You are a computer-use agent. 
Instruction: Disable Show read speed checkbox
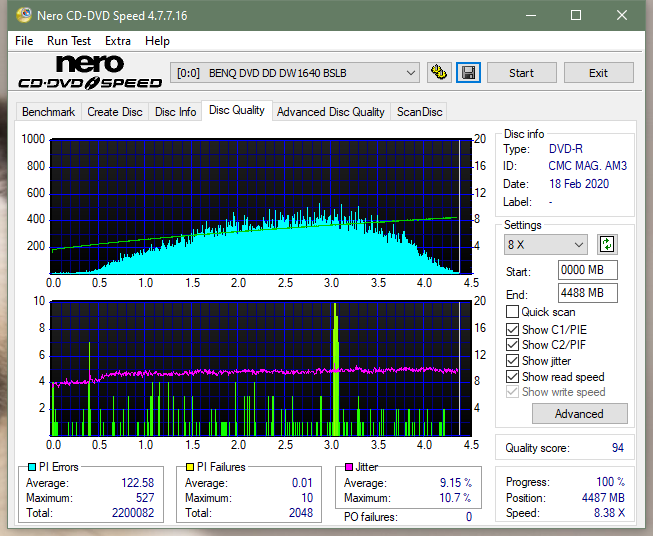tap(512, 376)
